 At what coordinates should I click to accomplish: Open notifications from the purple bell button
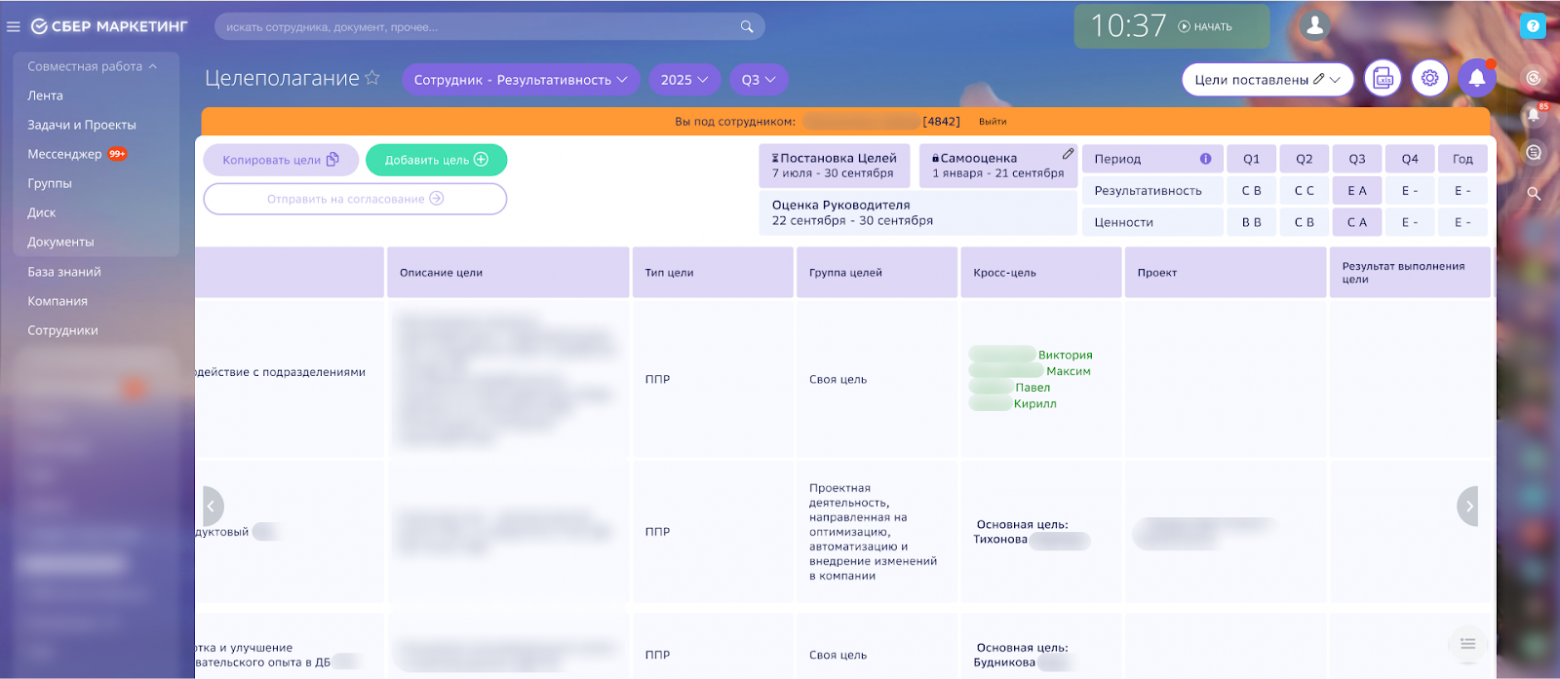click(1477, 78)
